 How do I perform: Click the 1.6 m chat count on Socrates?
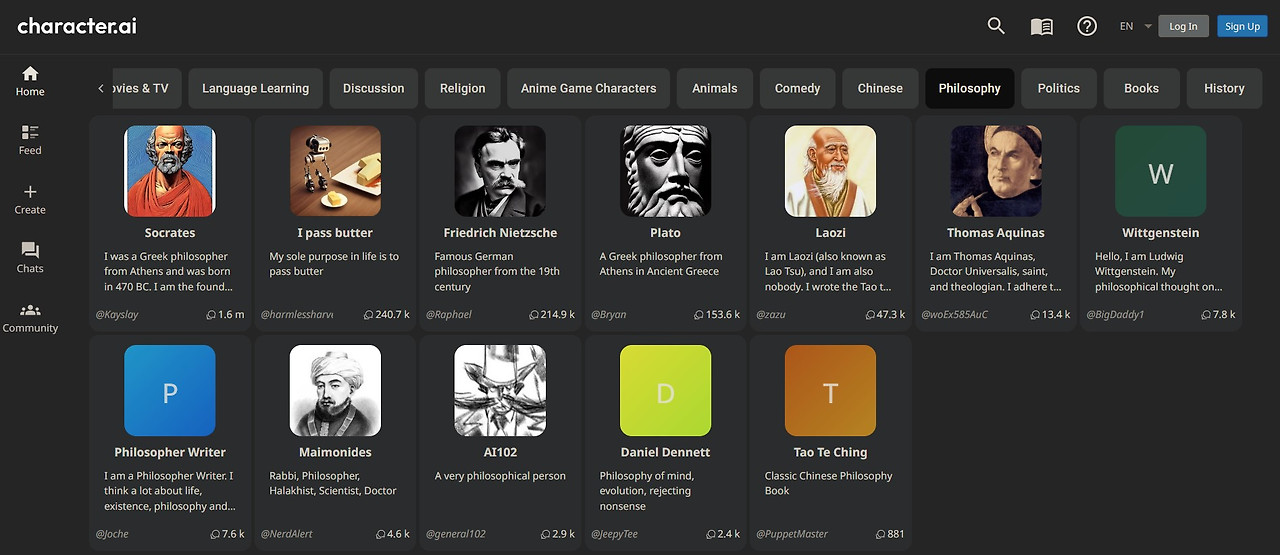(x=225, y=314)
